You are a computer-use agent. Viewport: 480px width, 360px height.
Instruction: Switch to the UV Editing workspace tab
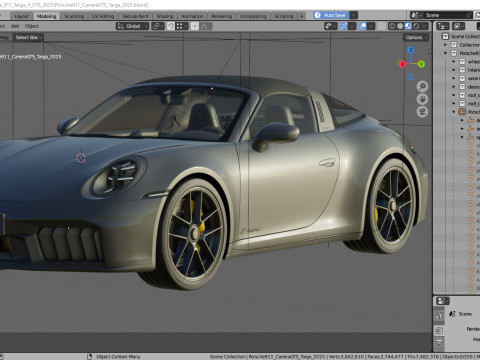(x=103, y=16)
